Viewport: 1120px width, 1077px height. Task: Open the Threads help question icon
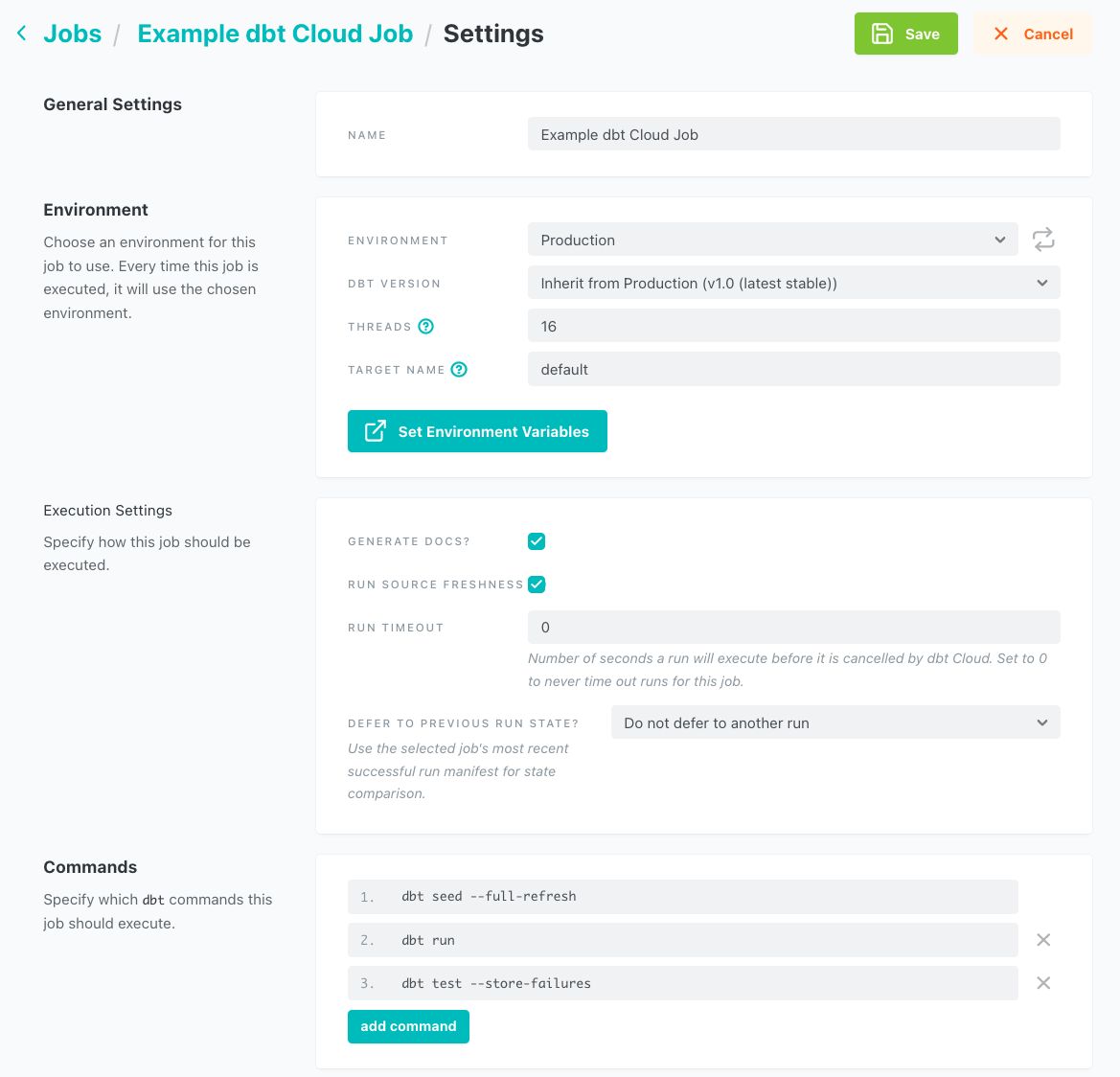(426, 327)
